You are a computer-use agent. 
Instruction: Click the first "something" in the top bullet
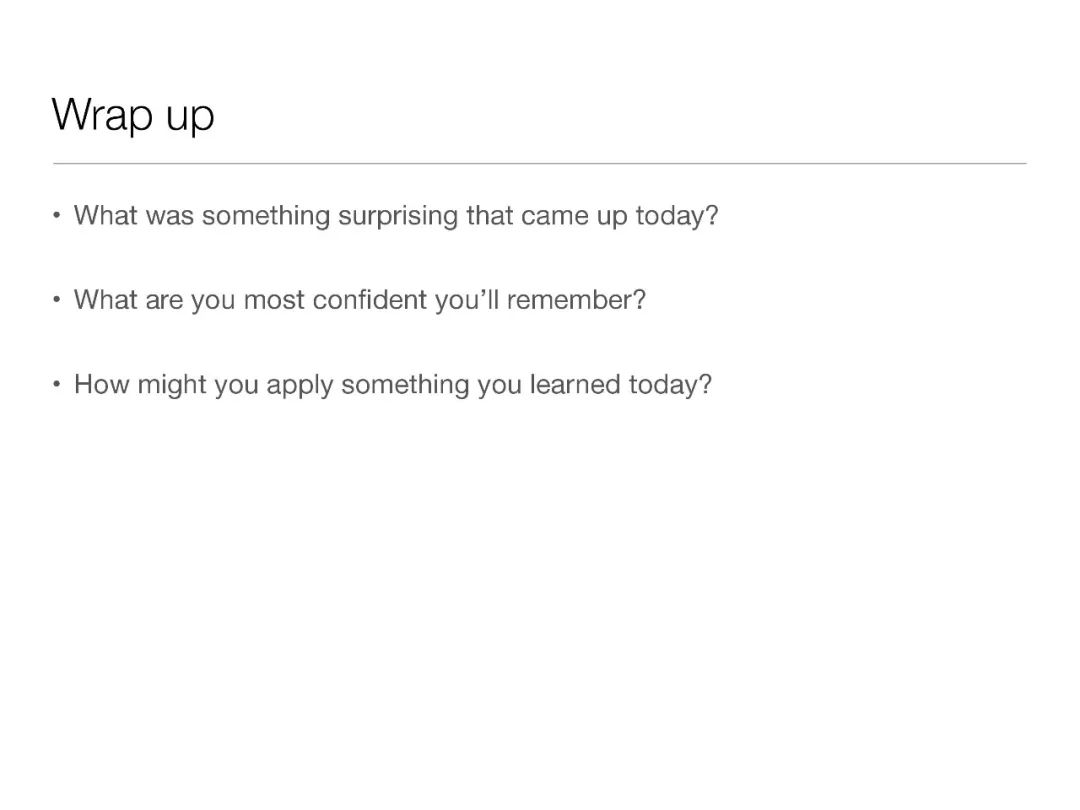(266, 217)
